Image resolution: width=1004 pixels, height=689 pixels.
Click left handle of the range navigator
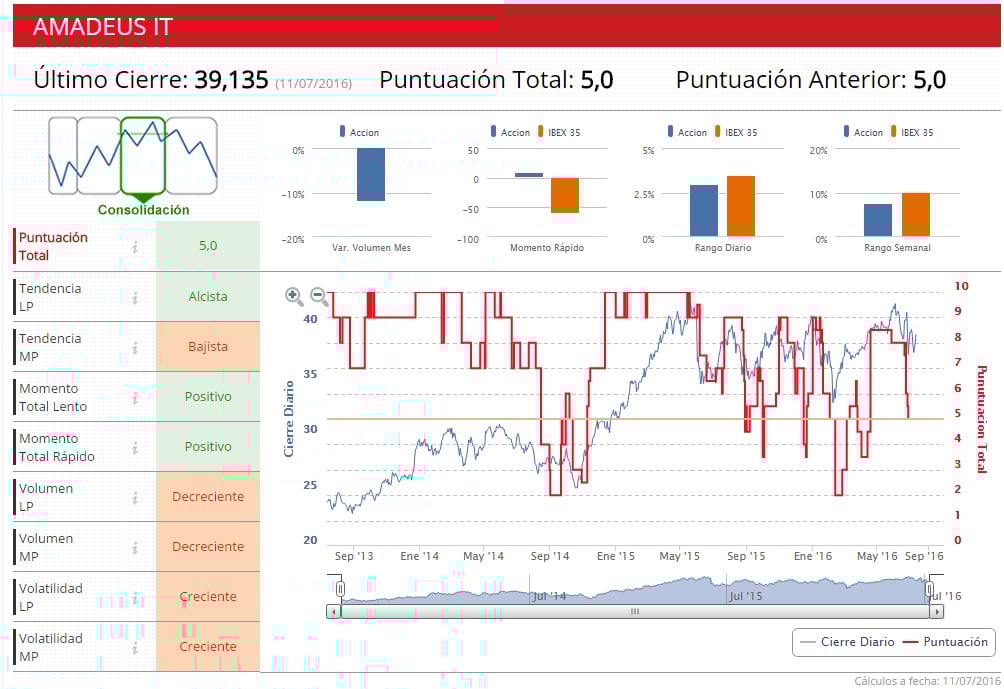click(340, 588)
